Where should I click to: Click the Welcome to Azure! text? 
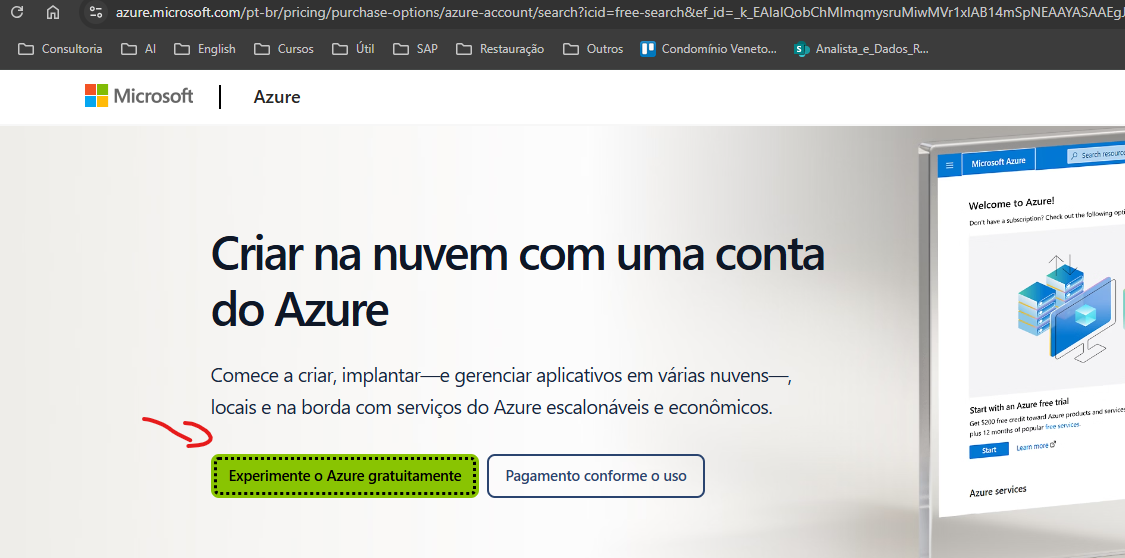click(x=1011, y=204)
